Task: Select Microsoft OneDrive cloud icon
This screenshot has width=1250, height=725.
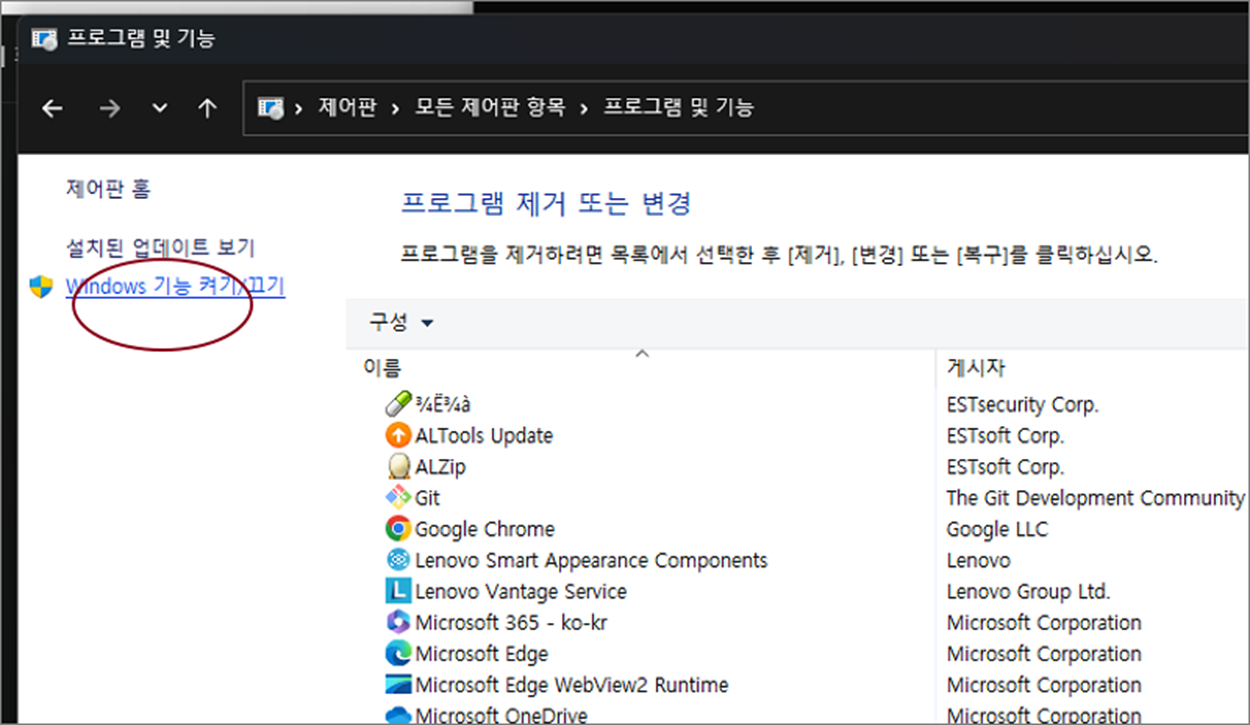Action: pyautogui.click(x=398, y=715)
